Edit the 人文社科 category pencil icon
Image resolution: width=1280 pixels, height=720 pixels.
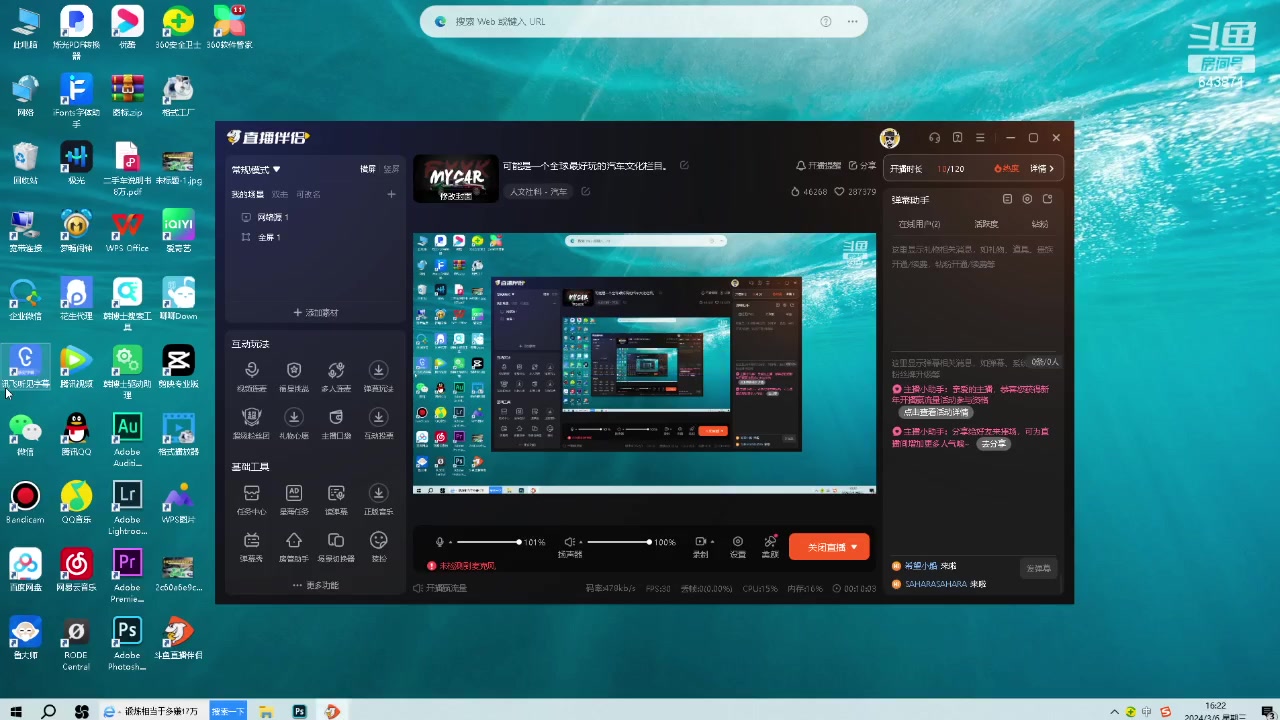pyautogui.click(x=586, y=192)
